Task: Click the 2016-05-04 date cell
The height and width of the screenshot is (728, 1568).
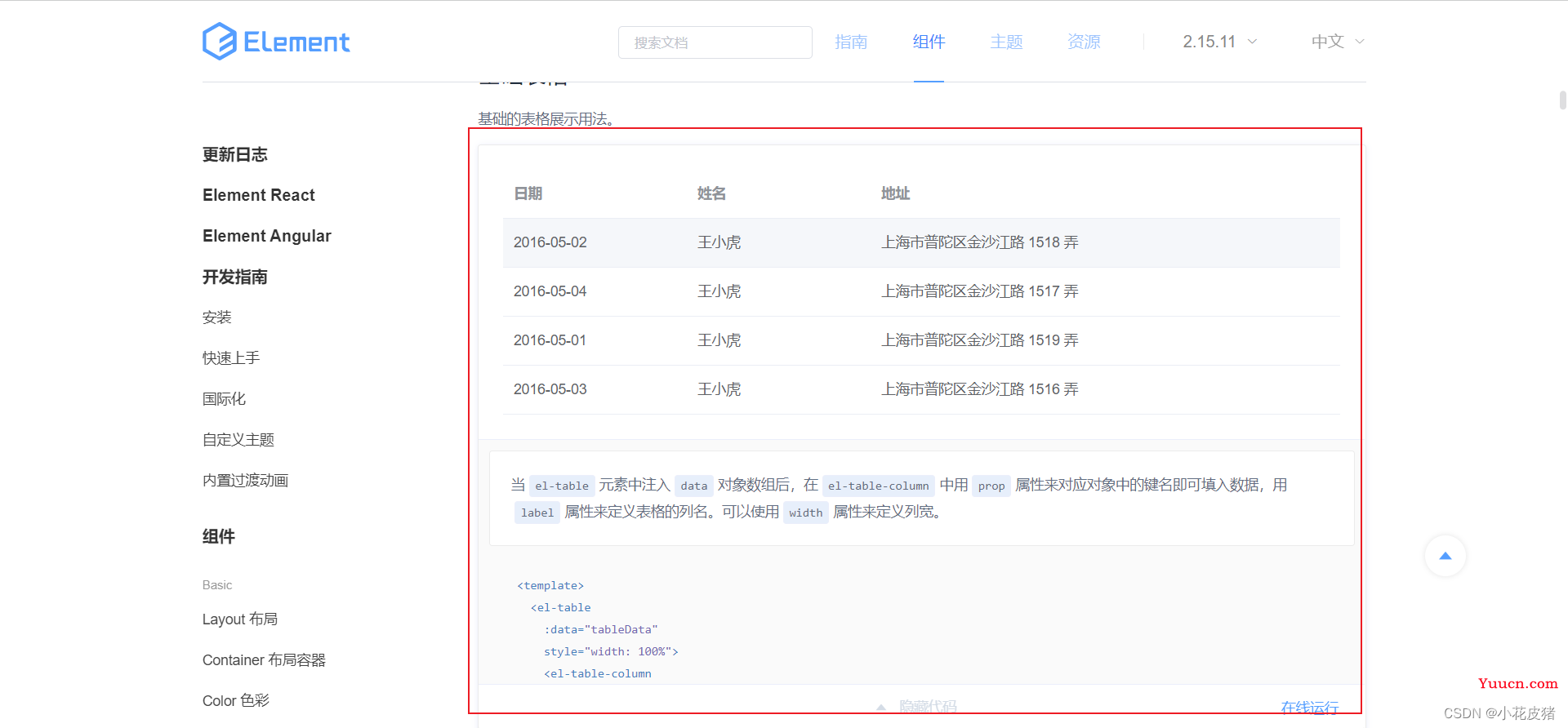Action: [x=550, y=291]
